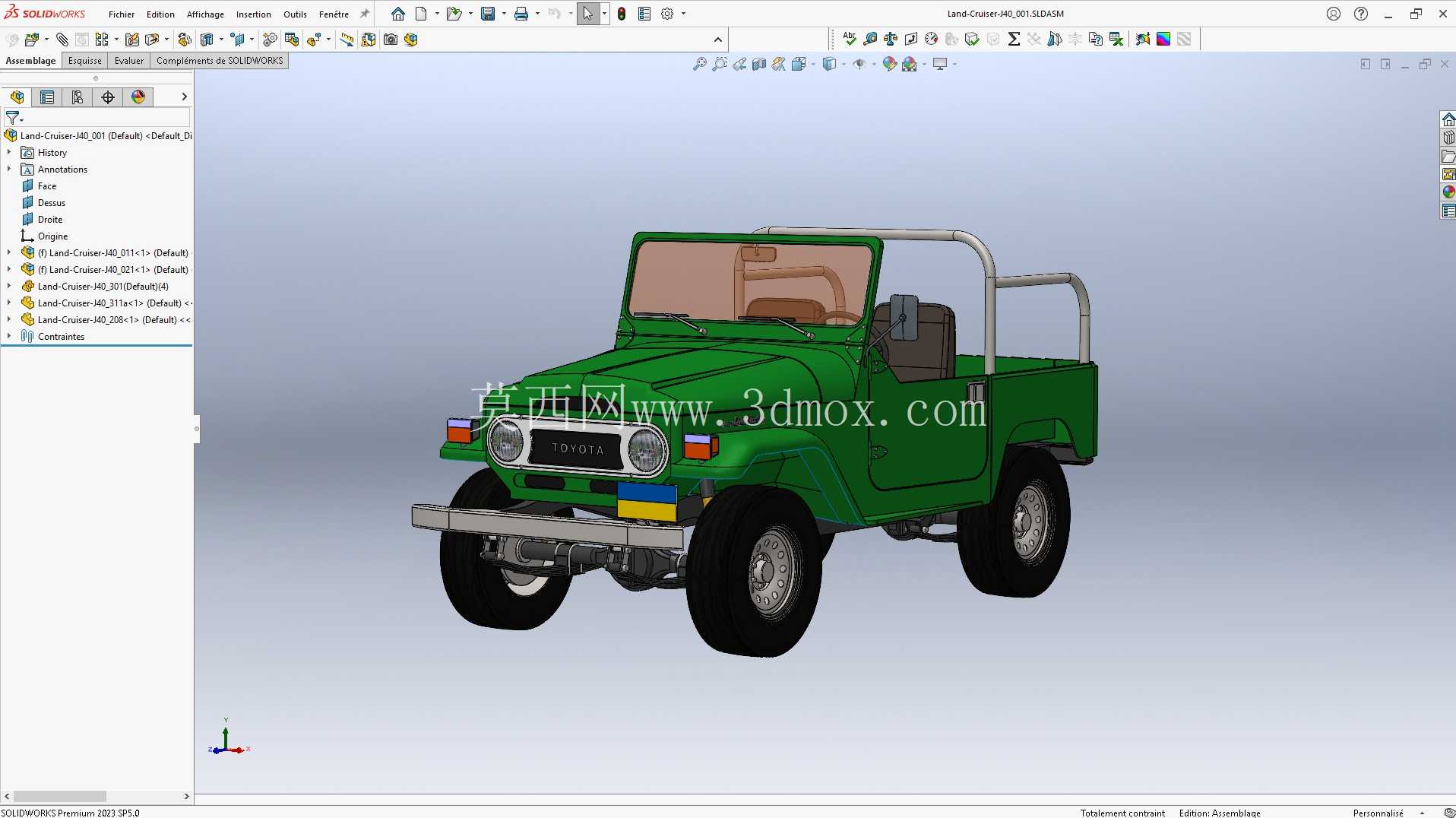The height and width of the screenshot is (818, 1456).
Task: Open Compléments de SOLIDWORKS tab
Action: (x=220, y=61)
